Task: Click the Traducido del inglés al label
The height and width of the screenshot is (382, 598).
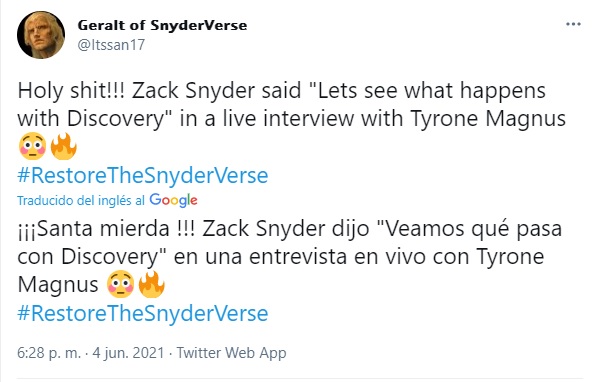Action: pyautogui.click(x=81, y=201)
